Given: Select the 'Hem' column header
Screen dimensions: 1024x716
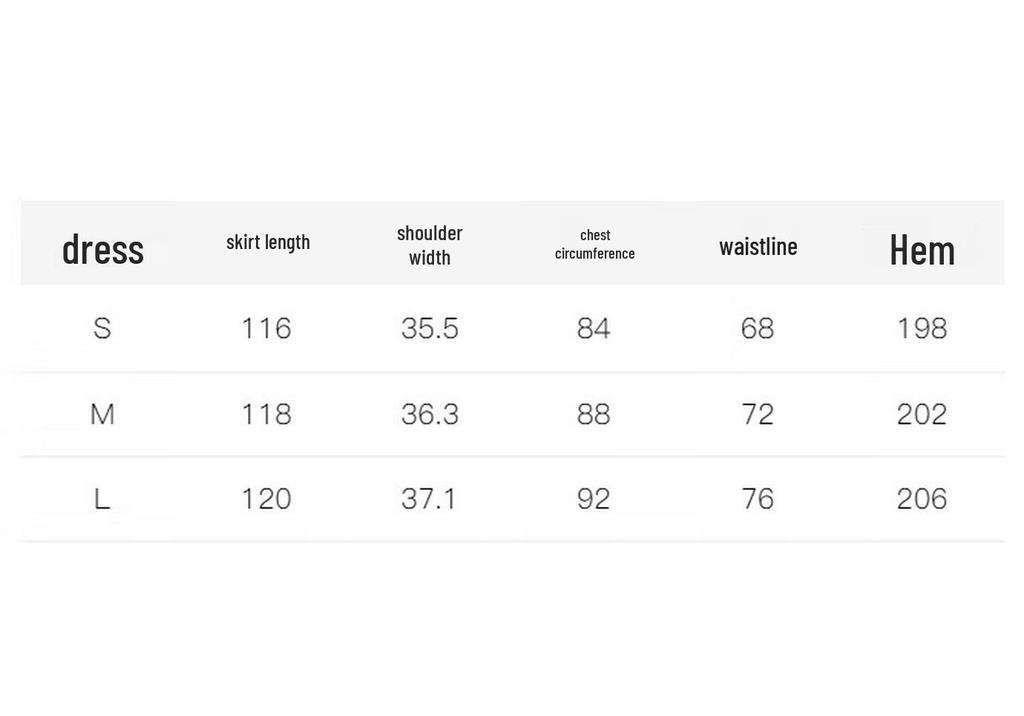Looking at the screenshot, I should 922,250.
